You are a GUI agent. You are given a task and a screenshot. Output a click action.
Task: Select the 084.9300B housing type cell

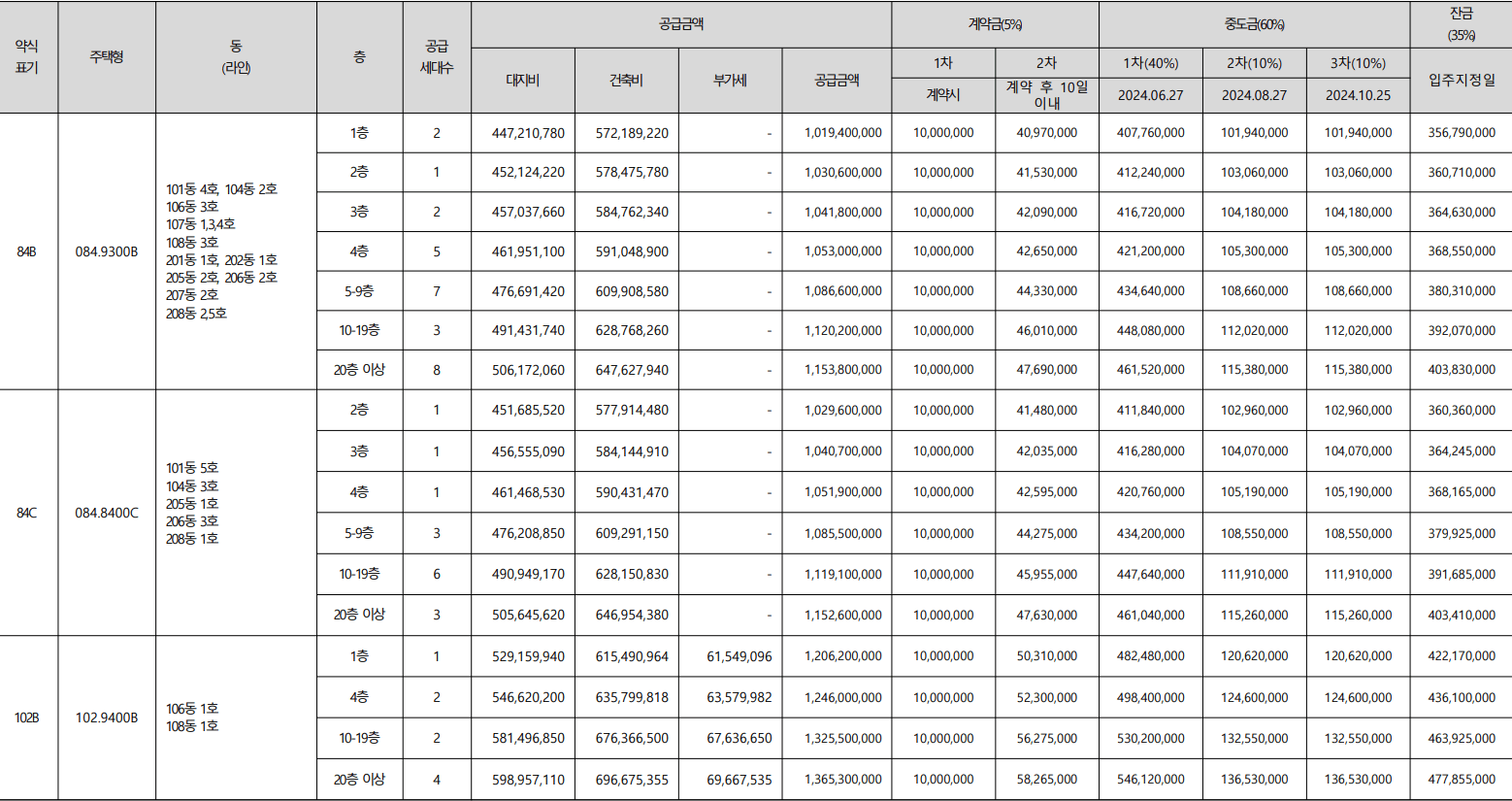[107, 251]
